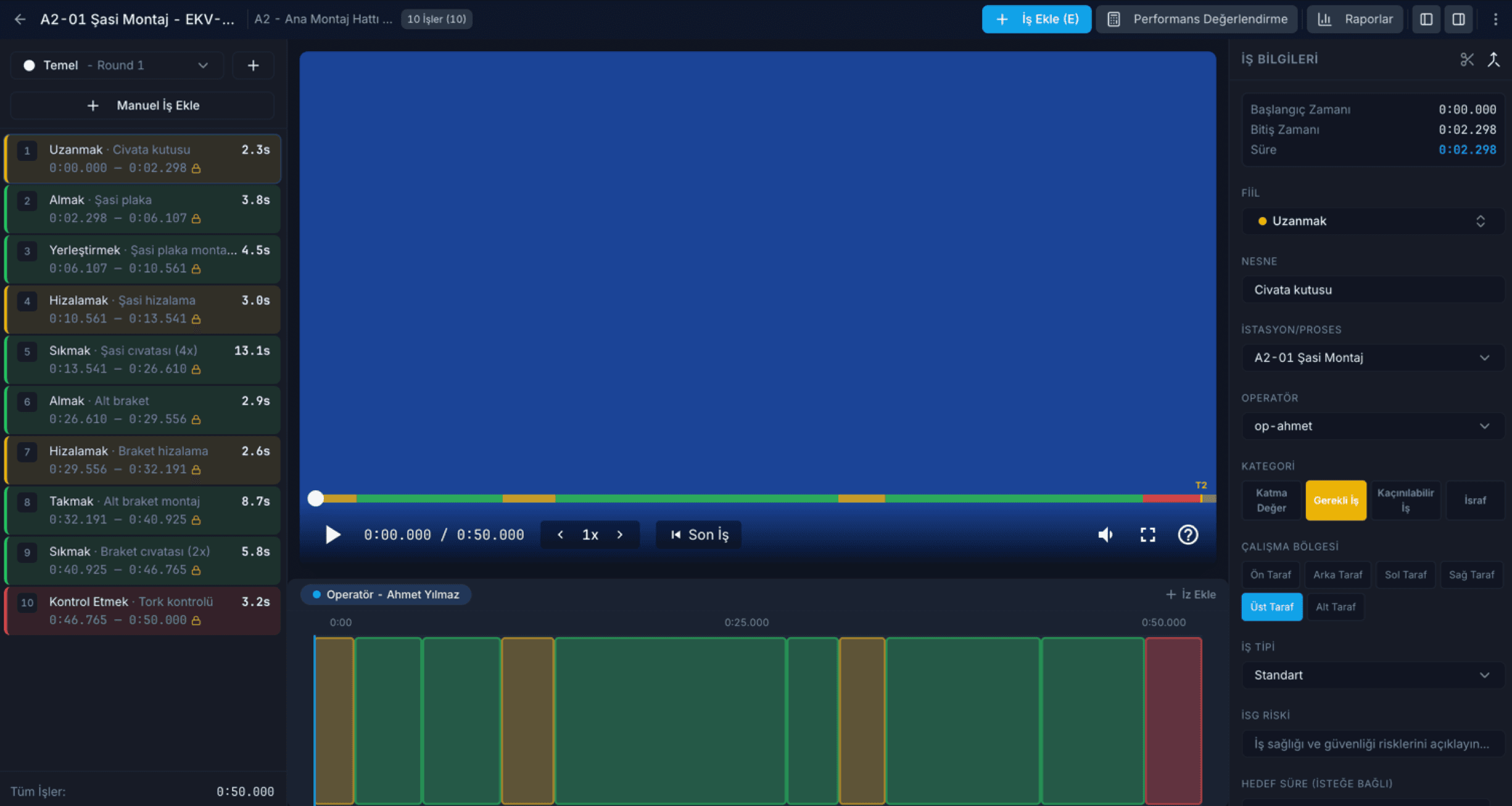
Task: Open the help question mark icon
Action: coord(1188,535)
